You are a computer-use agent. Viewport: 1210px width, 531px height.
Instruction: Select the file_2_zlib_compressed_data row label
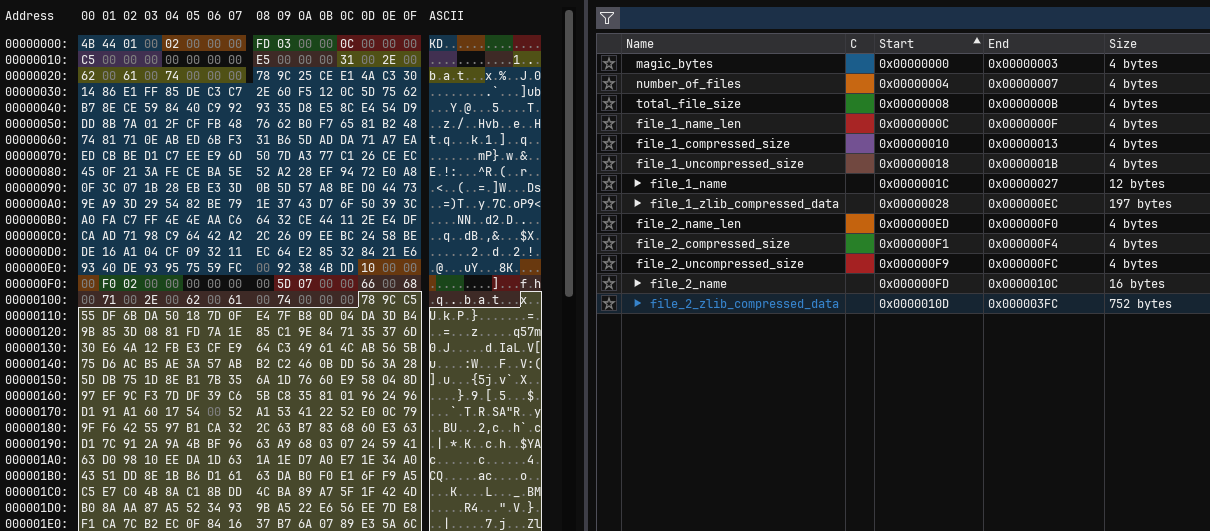click(x=744, y=304)
